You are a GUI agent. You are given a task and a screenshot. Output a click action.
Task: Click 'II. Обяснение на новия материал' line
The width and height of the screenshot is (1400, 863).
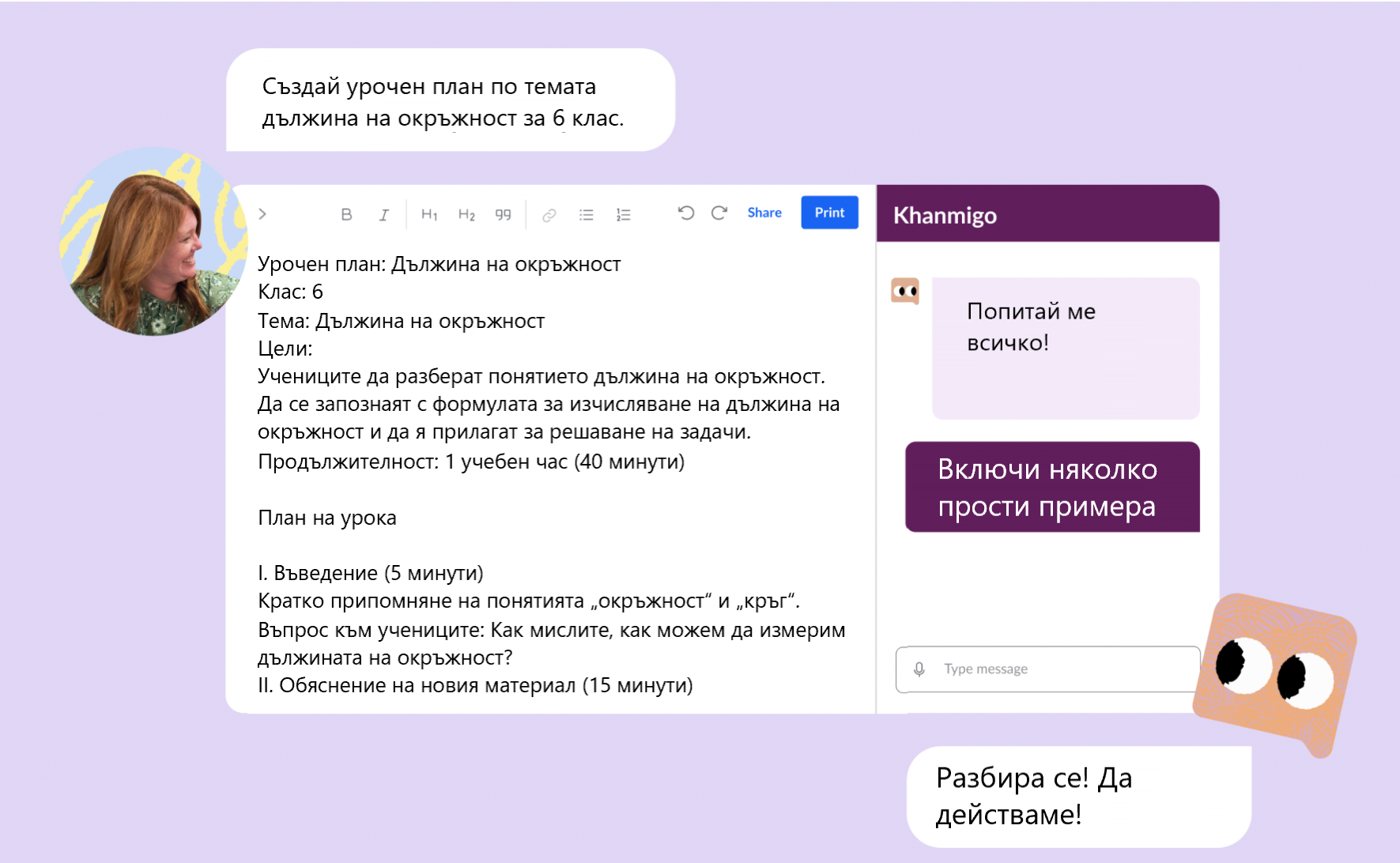click(475, 685)
